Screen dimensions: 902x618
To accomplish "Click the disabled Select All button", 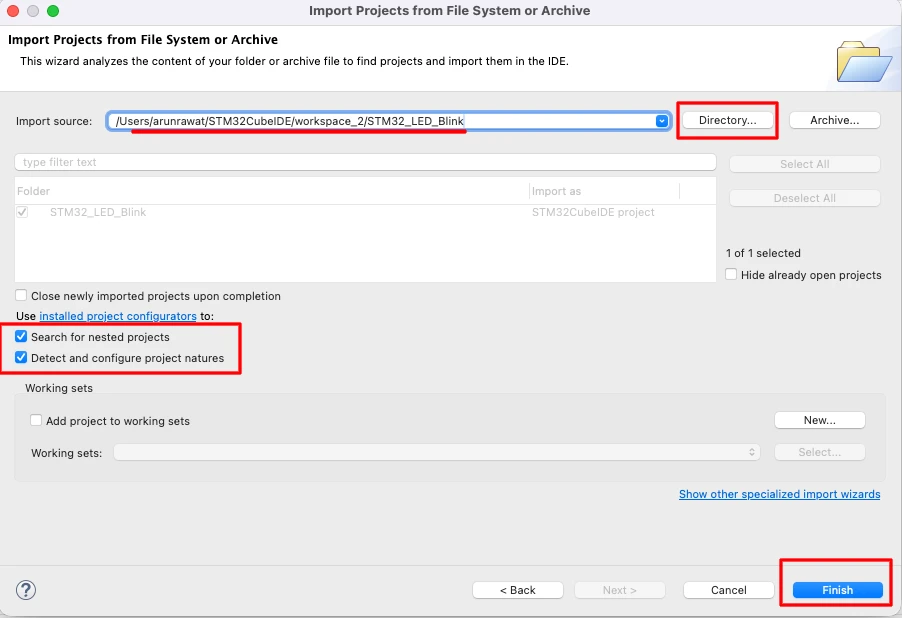I will pos(805,164).
